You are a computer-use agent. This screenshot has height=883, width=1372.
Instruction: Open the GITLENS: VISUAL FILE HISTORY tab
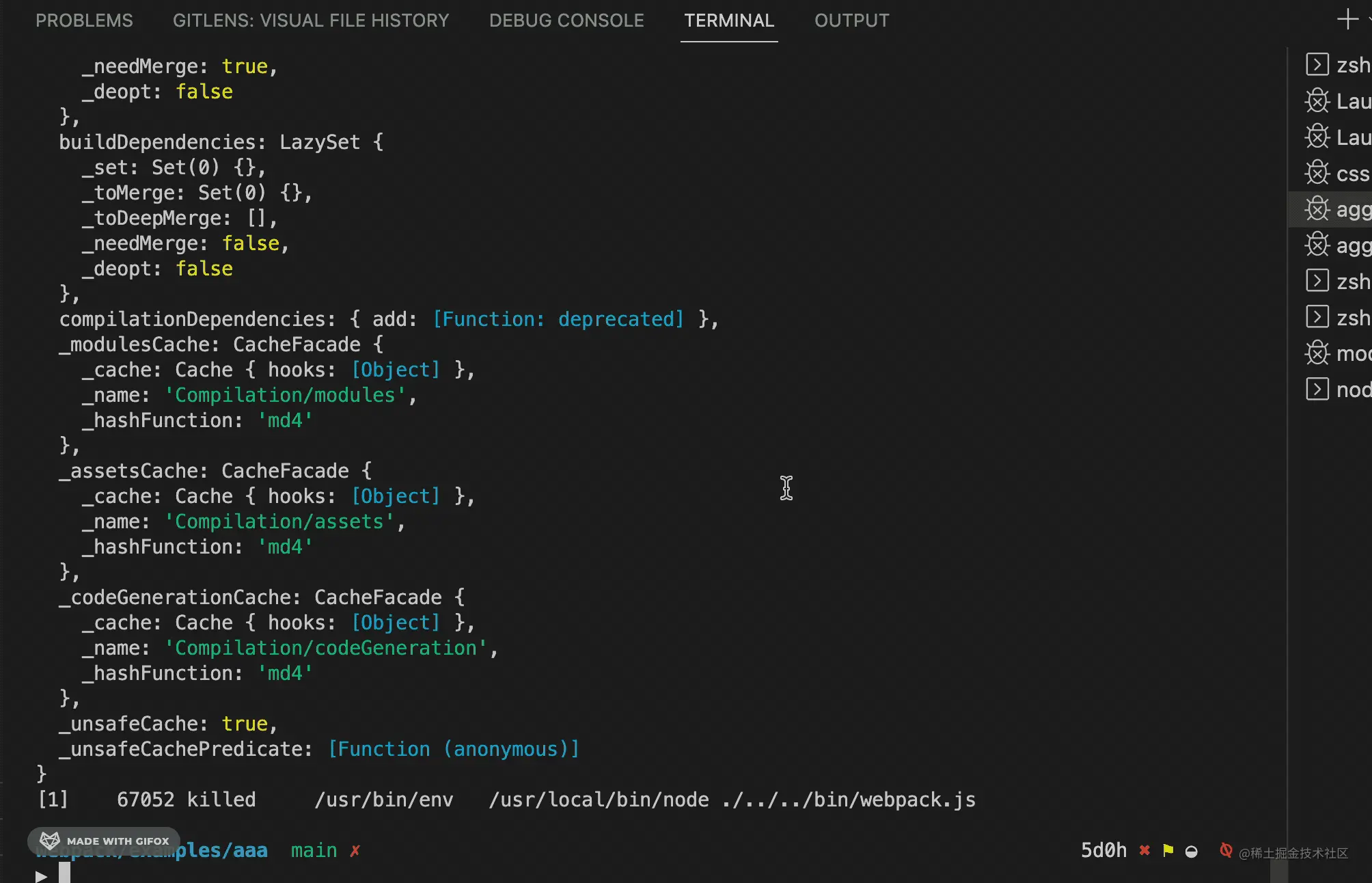tap(311, 21)
